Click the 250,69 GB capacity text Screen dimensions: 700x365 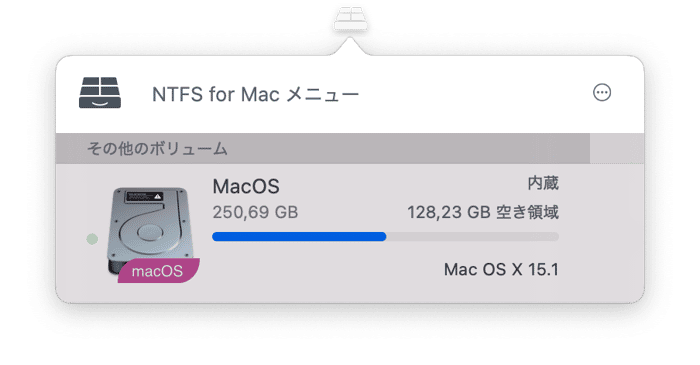pyautogui.click(x=255, y=212)
